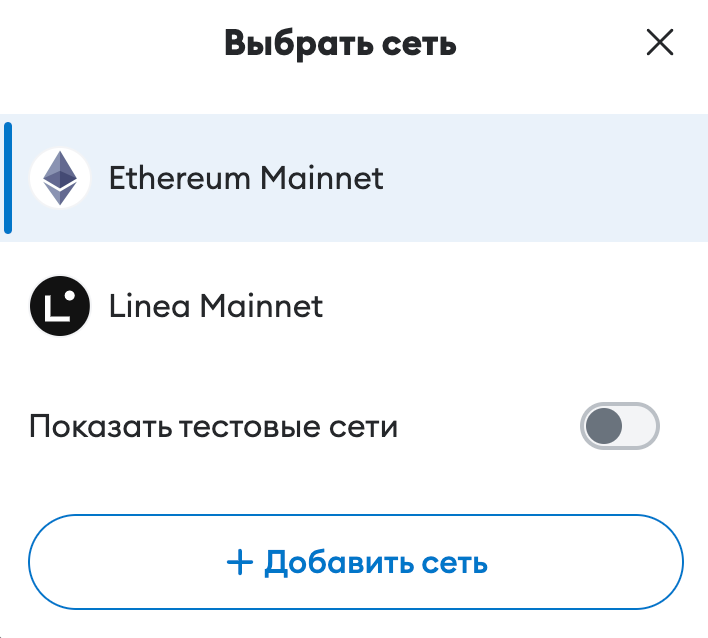This screenshot has height=638, width=708.
Task: Click the Ethereum Mainnet text label
Action: pyautogui.click(x=246, y=178)
